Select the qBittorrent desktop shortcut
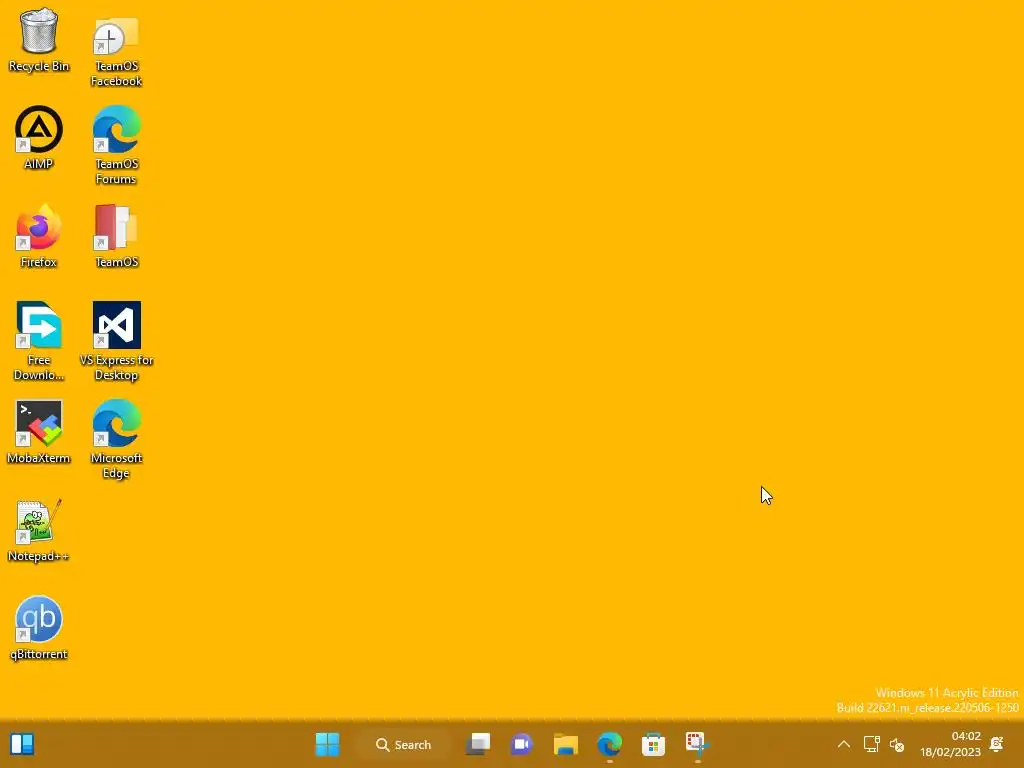 click(x=39, y=628)
